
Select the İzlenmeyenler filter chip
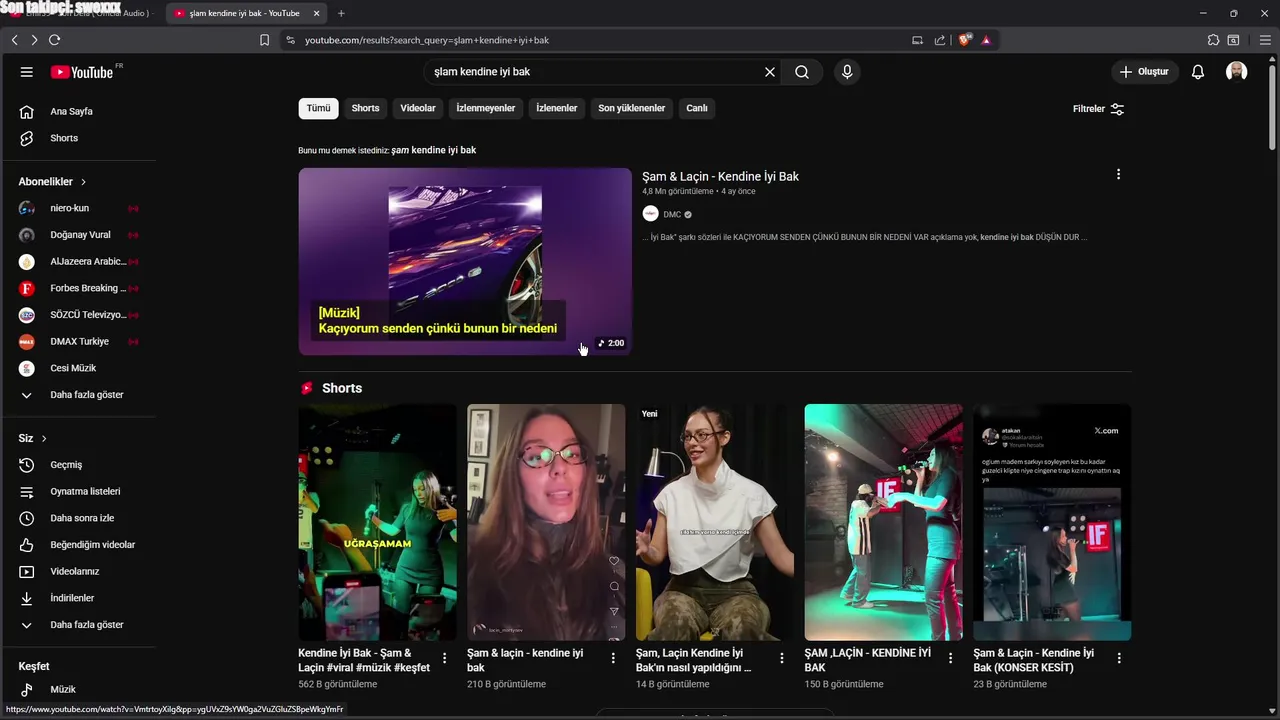point(486,108)
